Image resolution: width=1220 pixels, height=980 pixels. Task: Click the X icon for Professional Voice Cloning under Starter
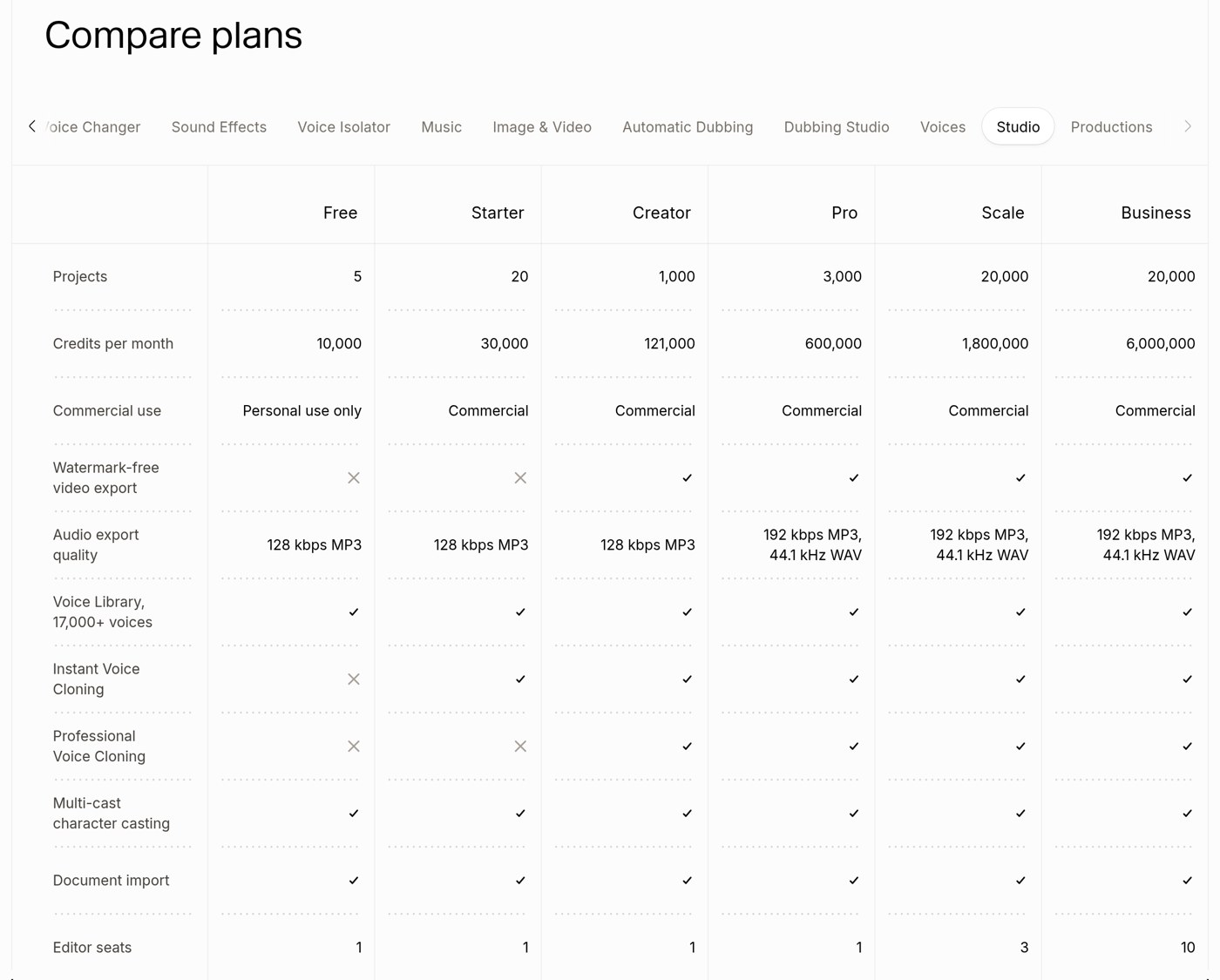(520, 747)
